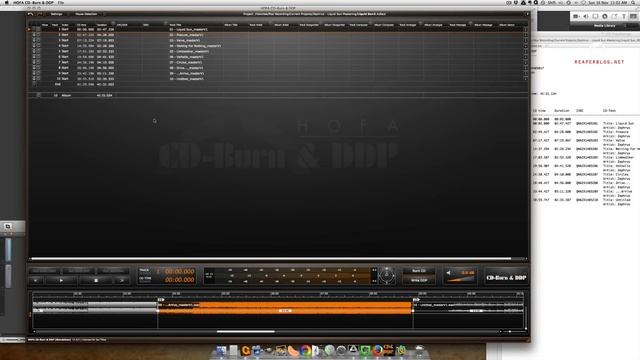Screen dimensions: 640x360
Task: Select the Liquid Sun_masterV1 track title cell
Action: 189,29
